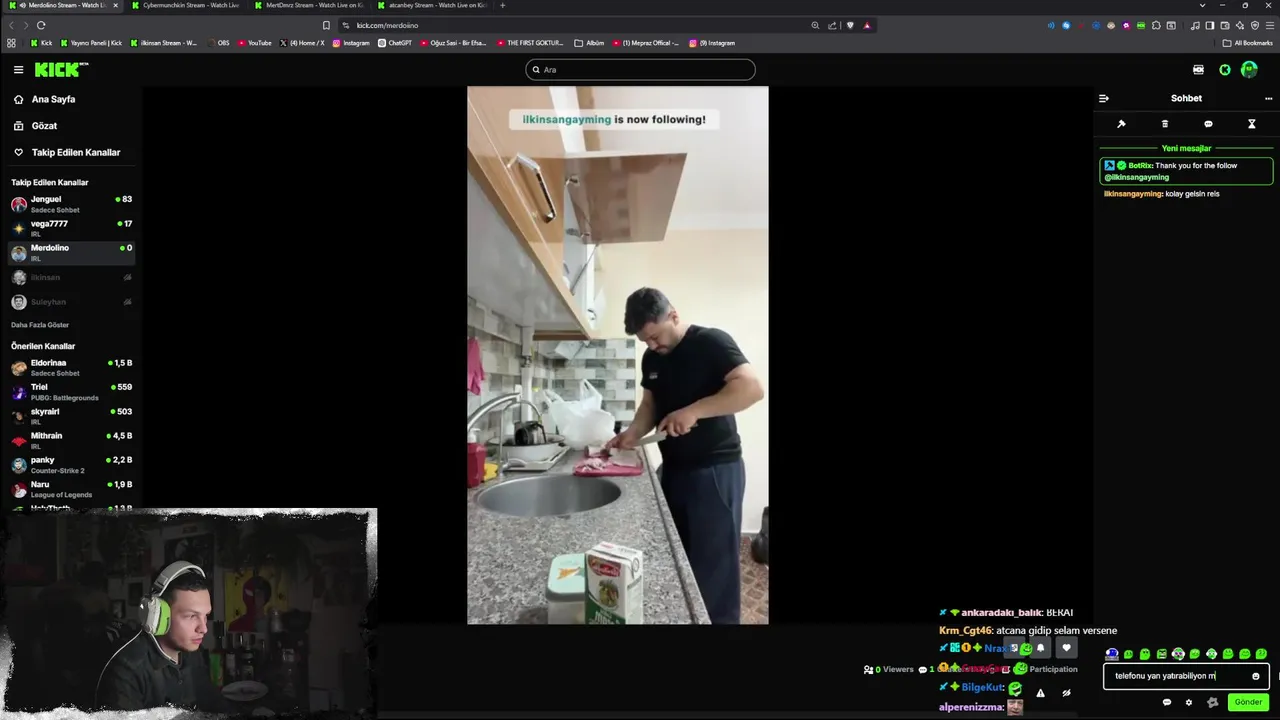The image size is (1280, 720).
Task: Open browser main hamburger menu
Action: (x=1270, y=25)
